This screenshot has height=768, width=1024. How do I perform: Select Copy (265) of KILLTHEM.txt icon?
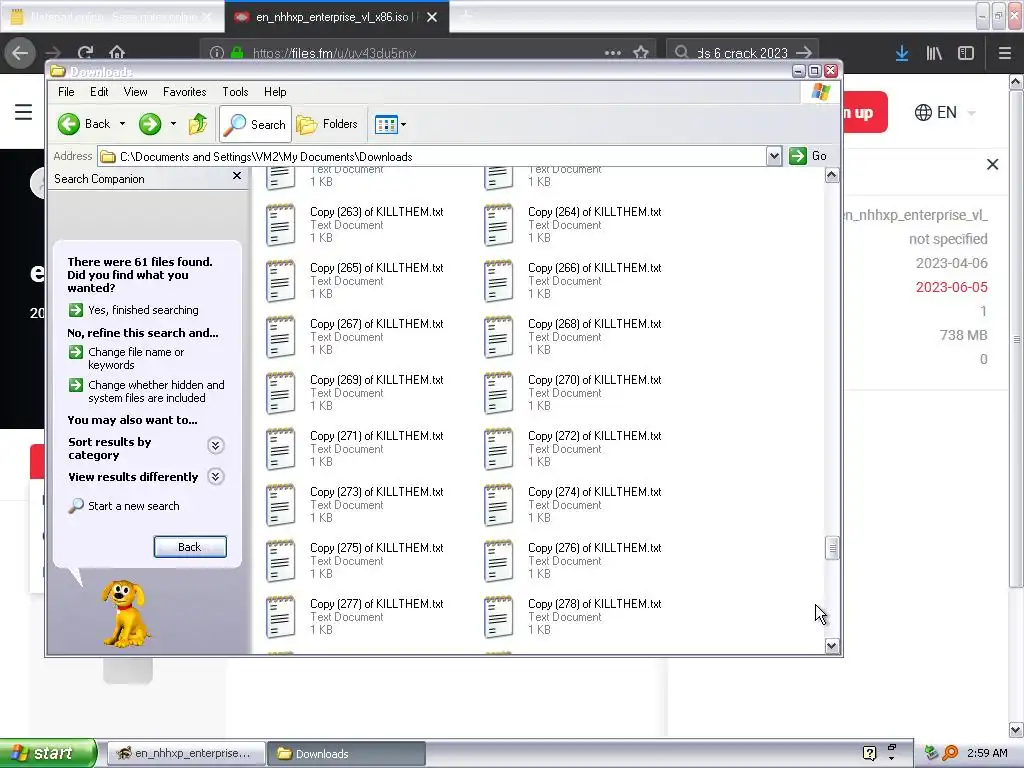[280, 281]
